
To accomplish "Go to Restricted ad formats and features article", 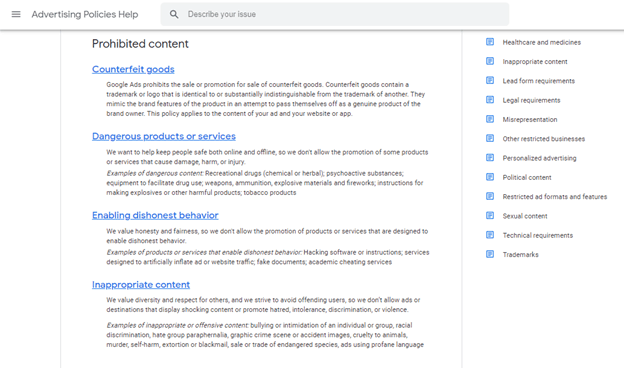I will coord(555,197).
